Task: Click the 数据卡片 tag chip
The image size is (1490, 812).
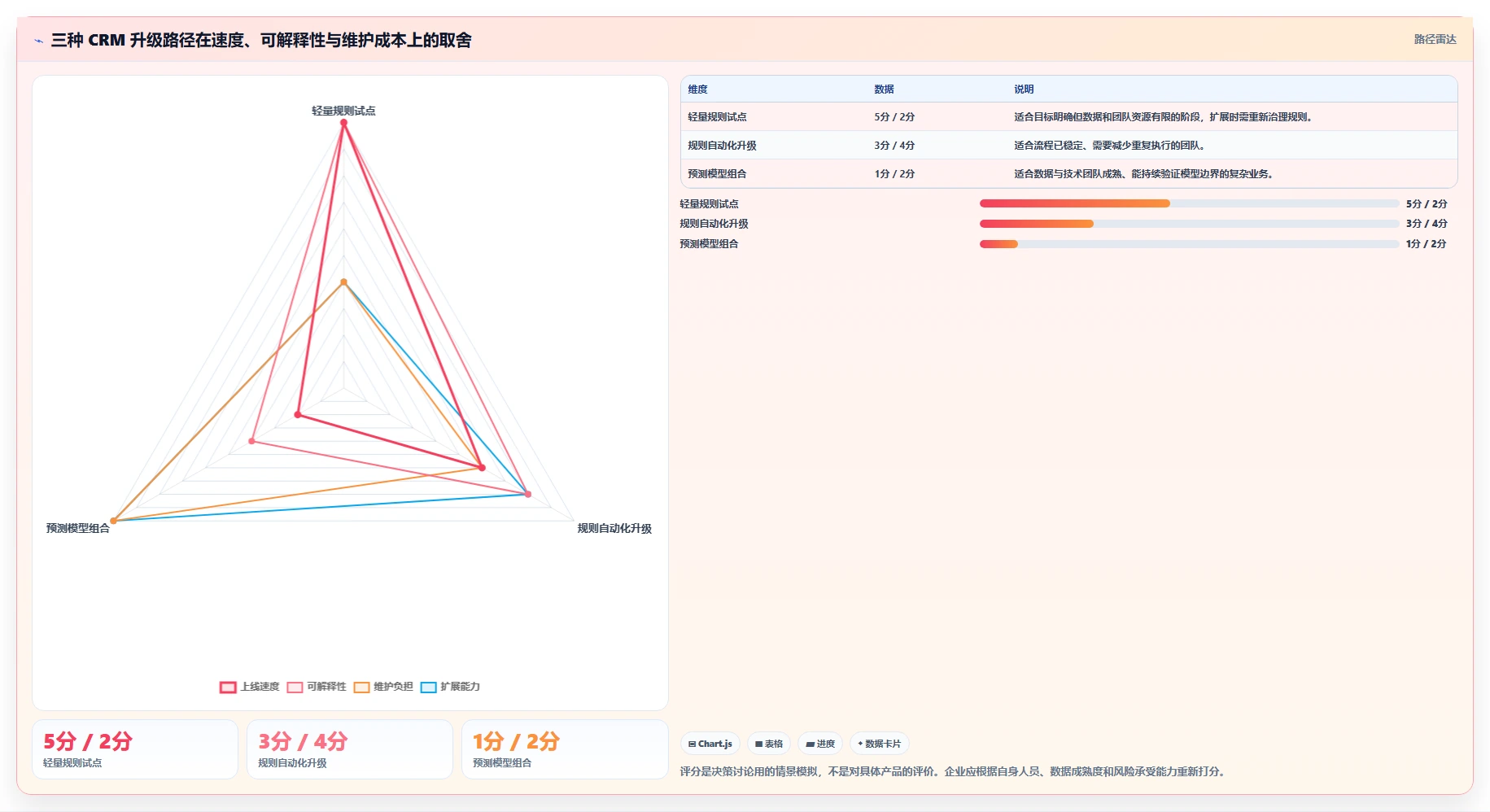Action: [879, 744]
